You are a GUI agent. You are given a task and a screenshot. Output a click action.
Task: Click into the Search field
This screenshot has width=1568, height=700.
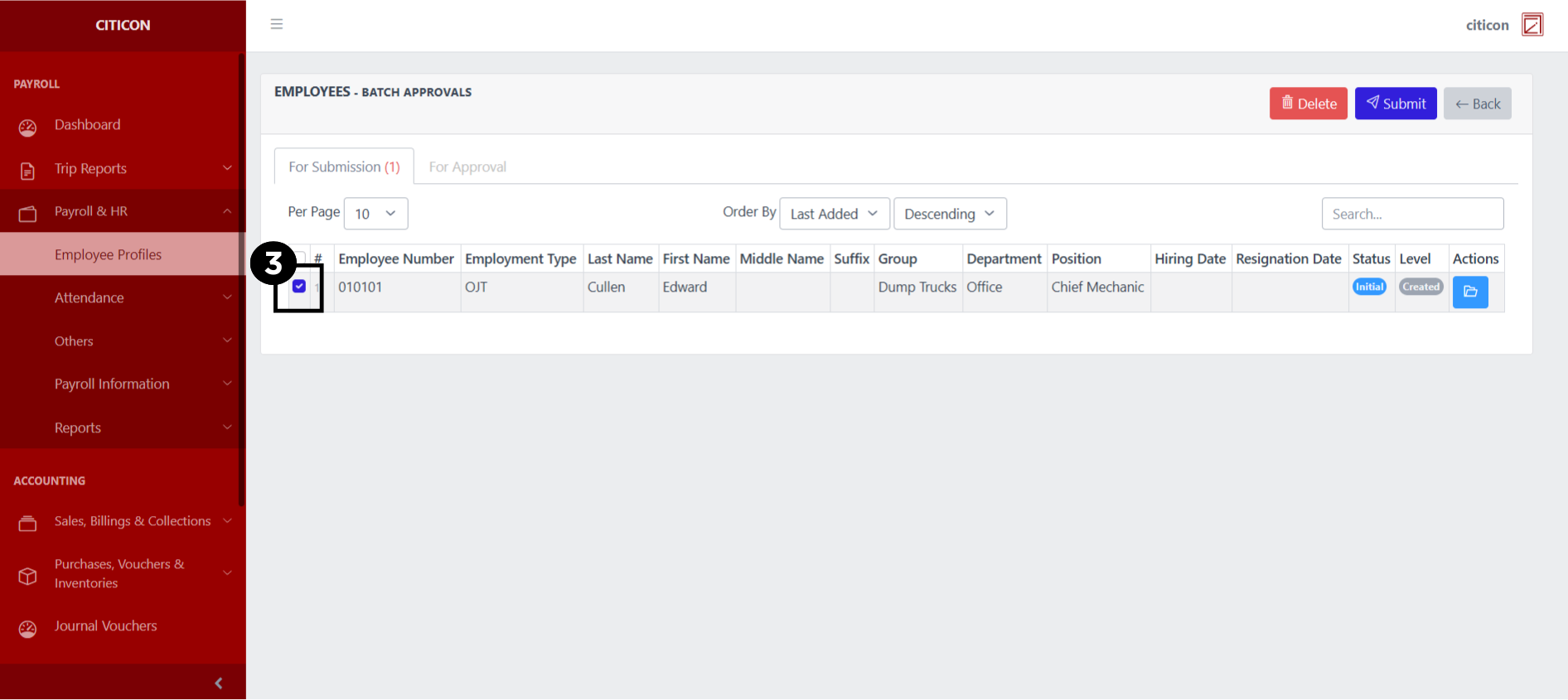[x=1411, y=214]
